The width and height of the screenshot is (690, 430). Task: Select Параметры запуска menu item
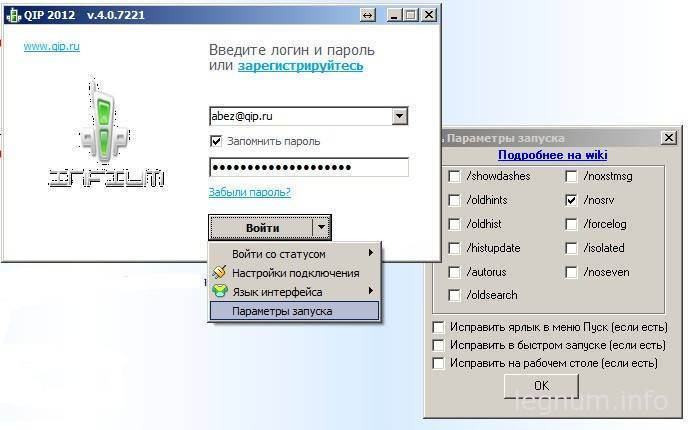click(x=294, y=311)
